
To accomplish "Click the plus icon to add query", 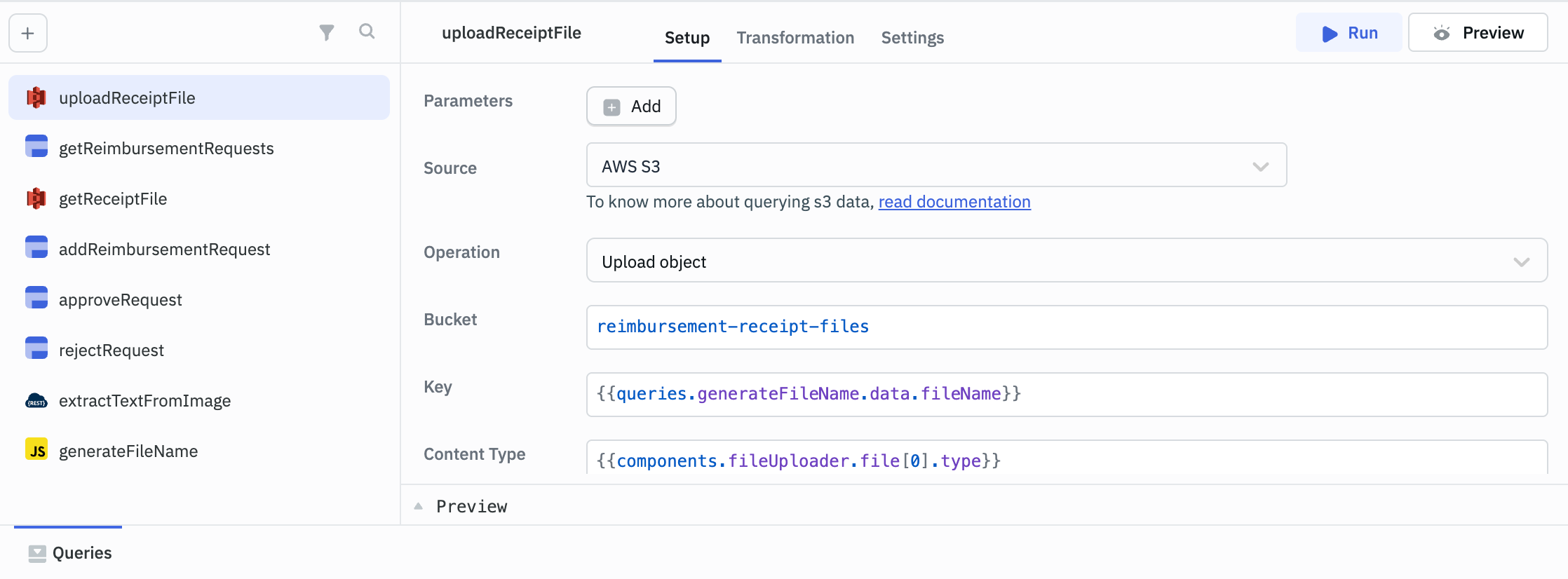I will tap(28, 33).
